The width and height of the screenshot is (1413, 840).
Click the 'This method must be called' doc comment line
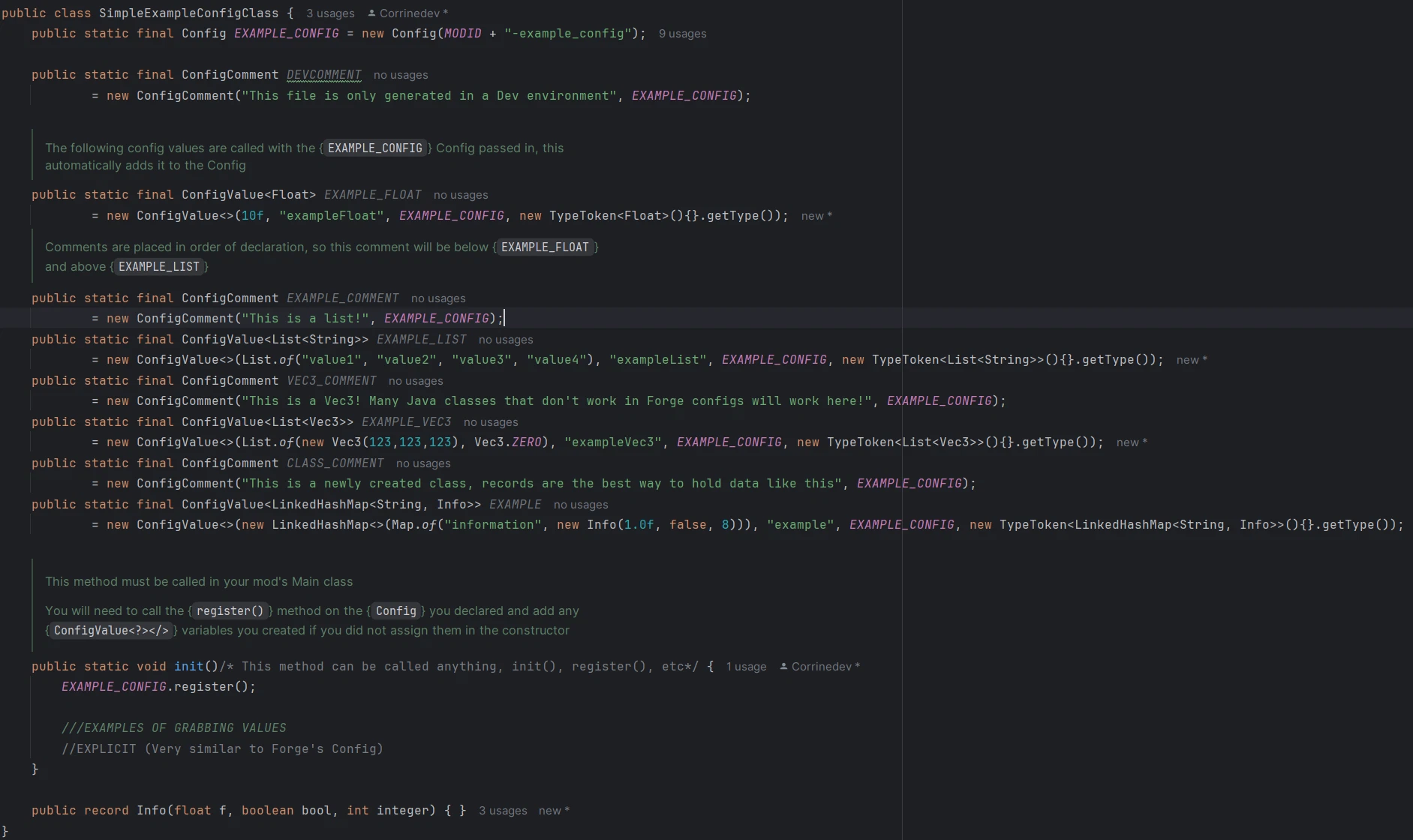[199, 582]
